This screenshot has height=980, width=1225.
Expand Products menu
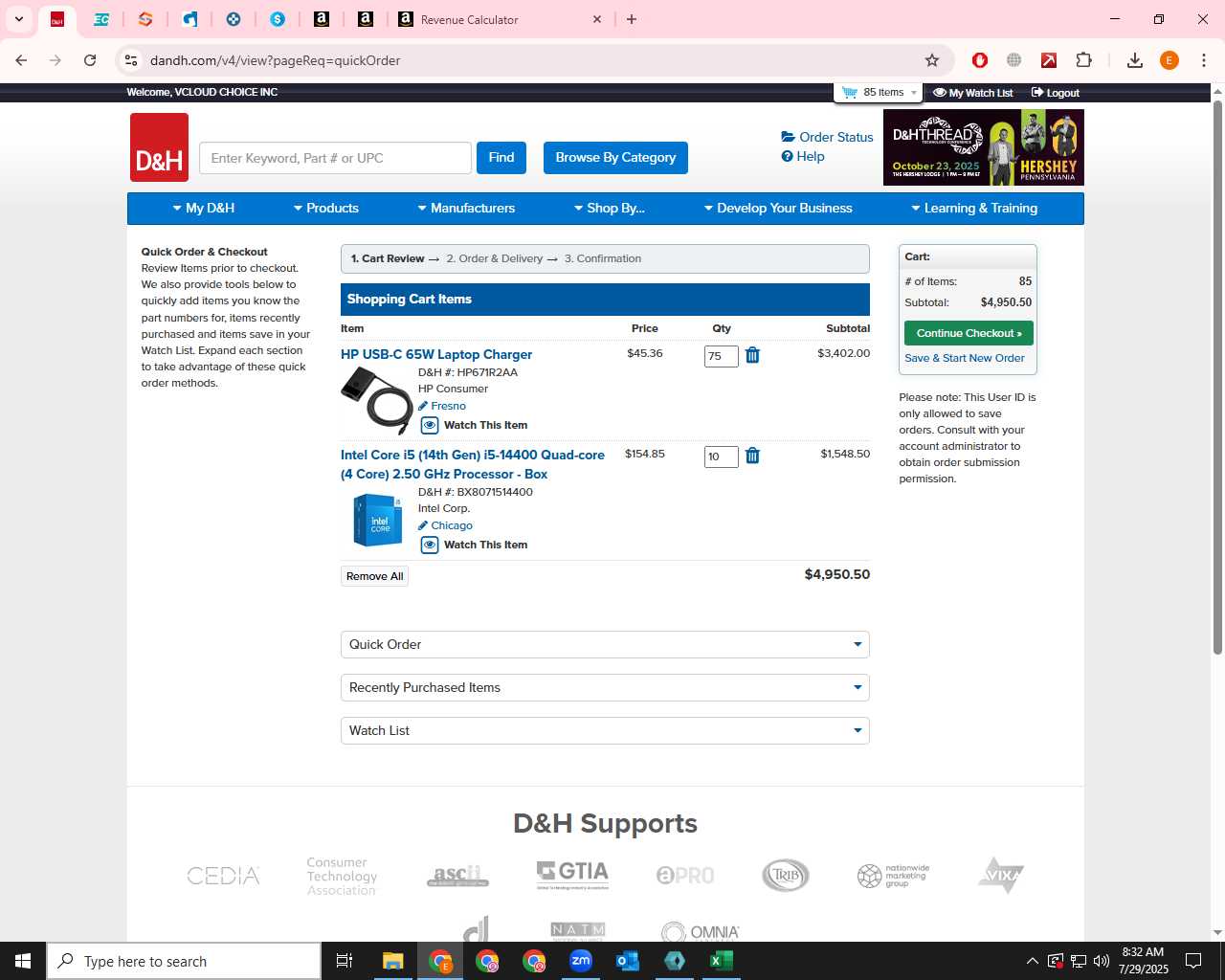325,208
